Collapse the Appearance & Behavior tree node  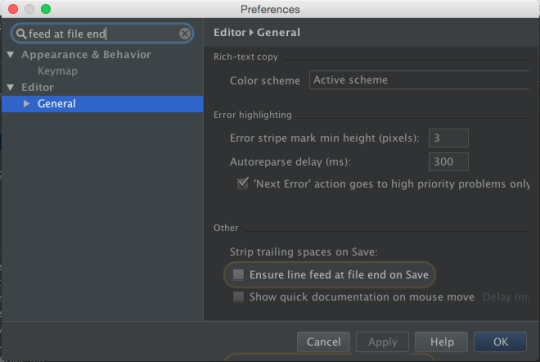11,54
